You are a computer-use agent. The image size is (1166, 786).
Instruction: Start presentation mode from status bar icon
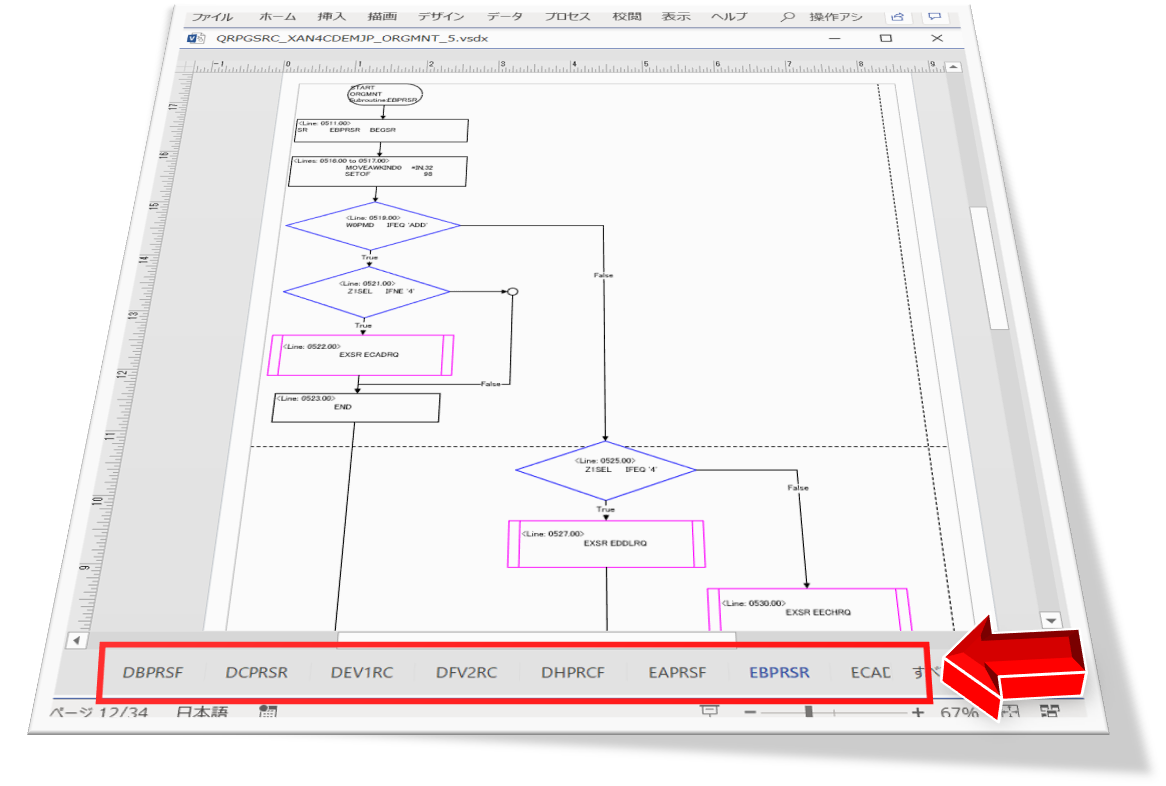pos(709,712)
